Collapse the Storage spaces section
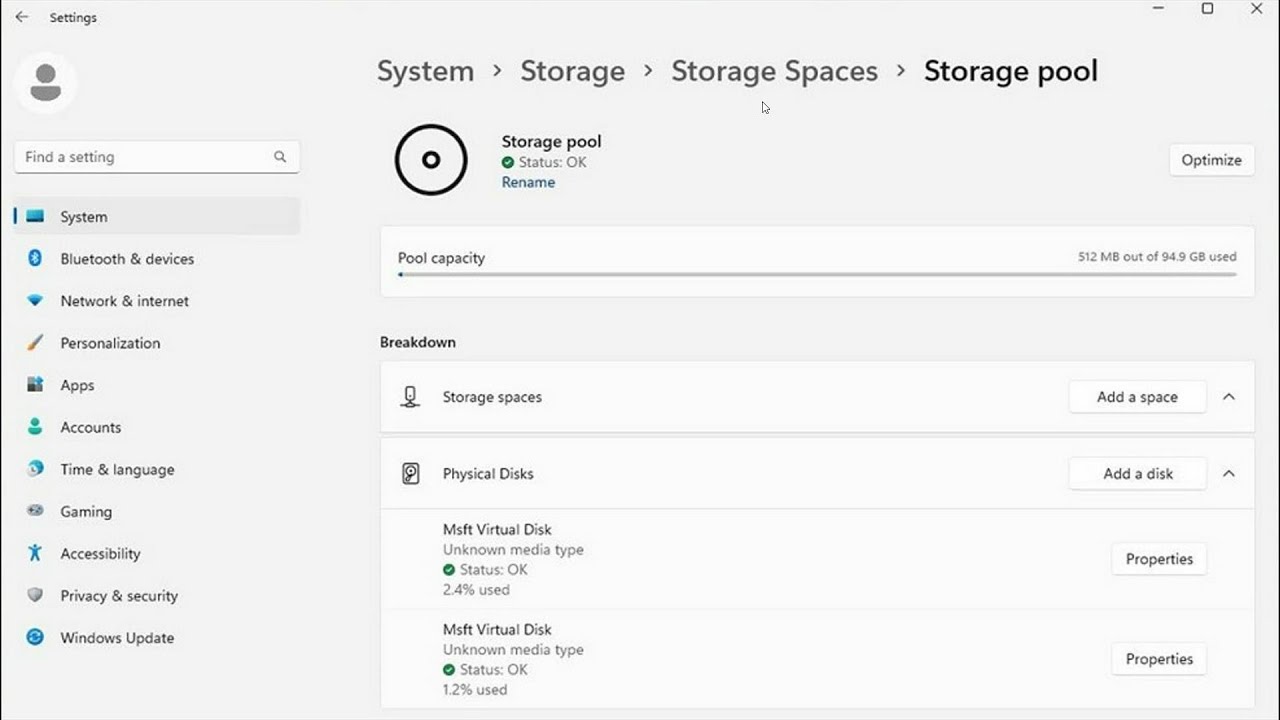 (1229, 397)
